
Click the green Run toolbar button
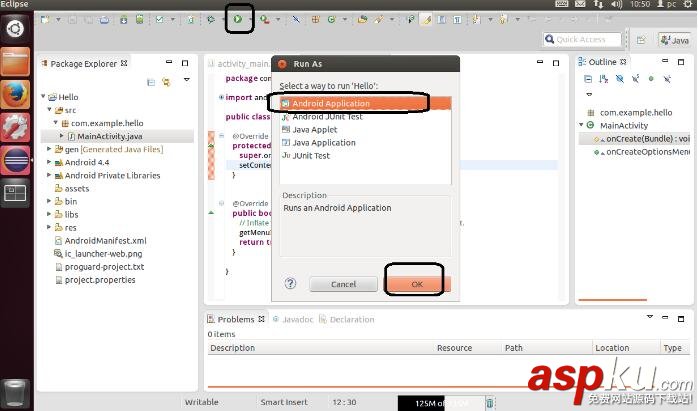[238, 19]
